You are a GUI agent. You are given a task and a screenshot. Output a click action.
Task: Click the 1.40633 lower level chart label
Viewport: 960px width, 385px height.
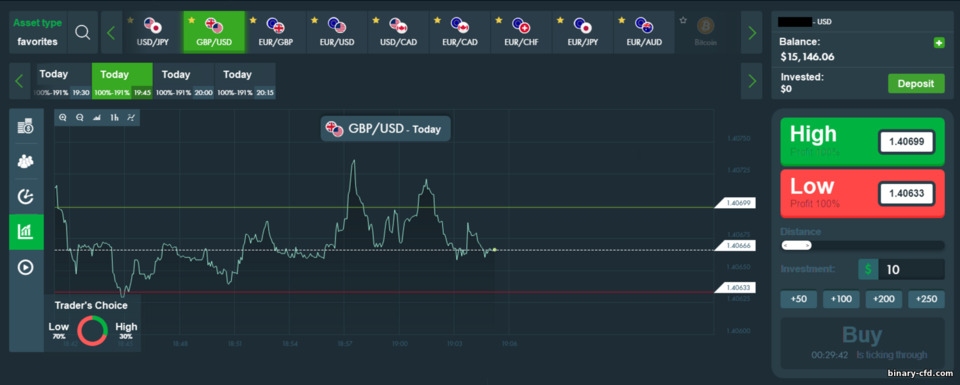click(x=735, y=288)
